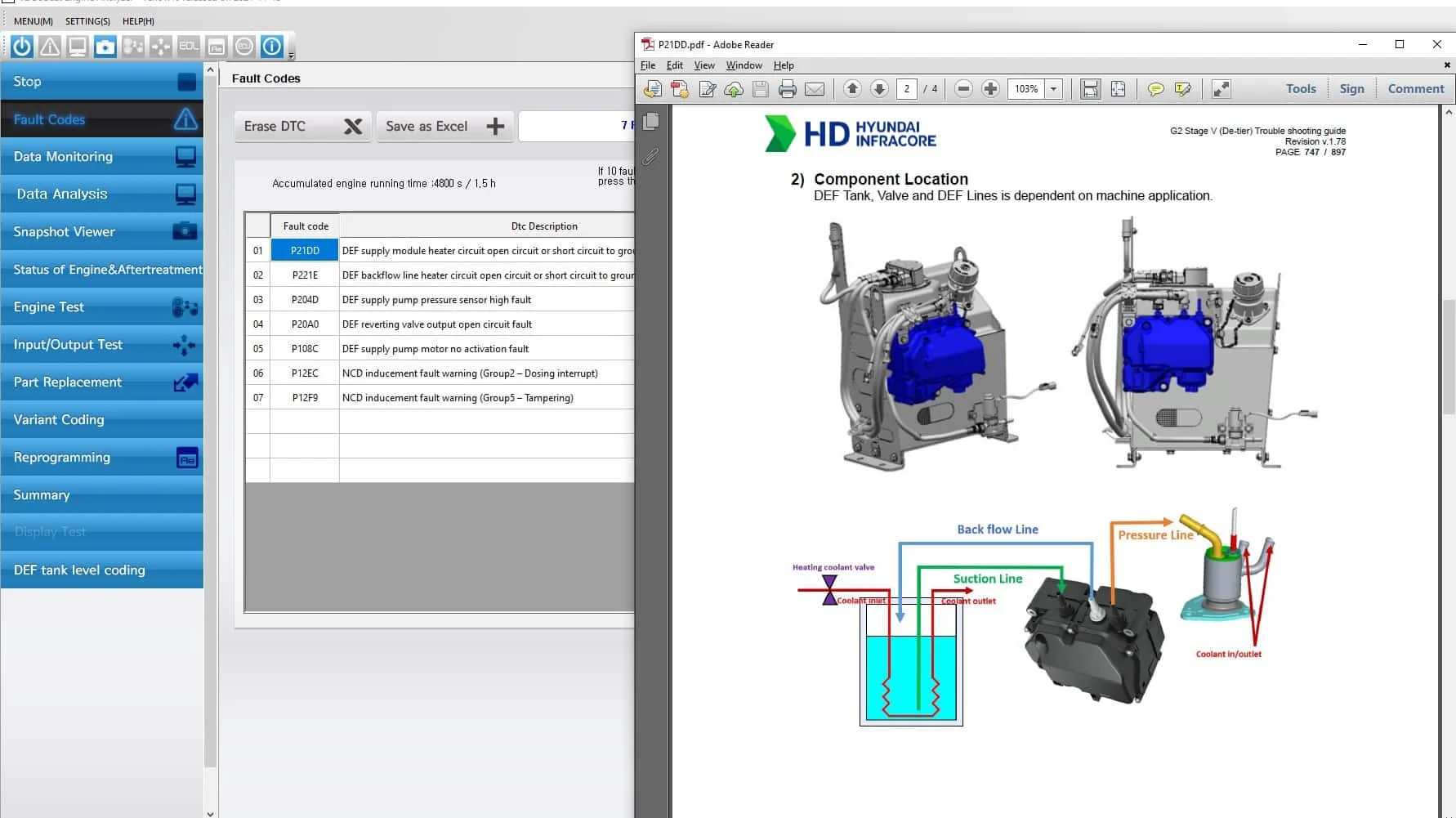Click the Erase DTC button

[x=302, y=127]
